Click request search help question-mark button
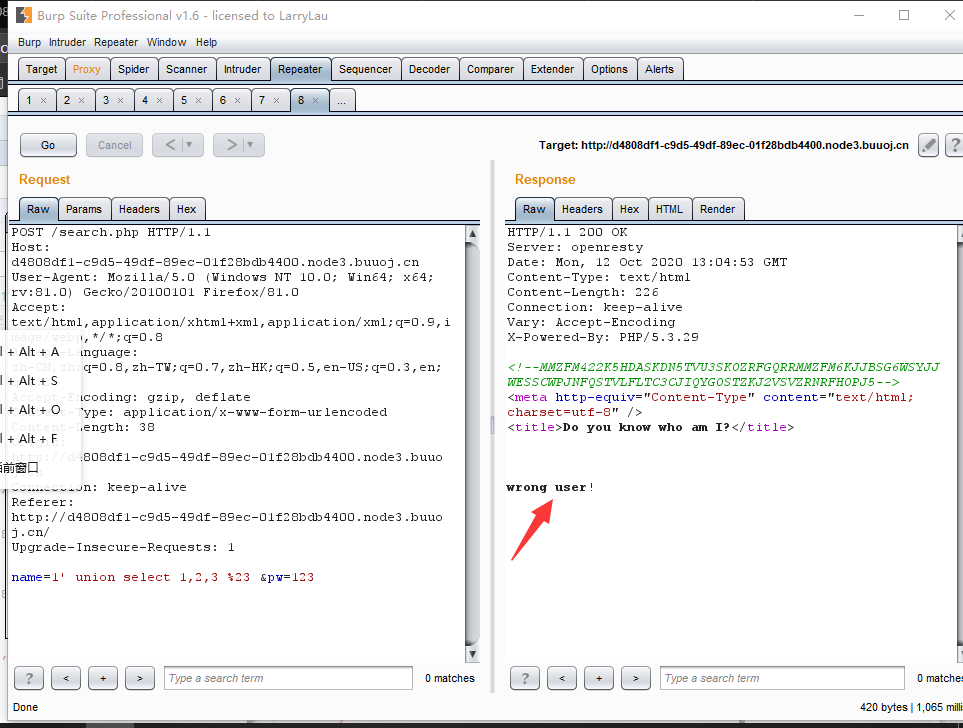Image resolution: width=963 pixels, height=728 pixels. (29, 678)
